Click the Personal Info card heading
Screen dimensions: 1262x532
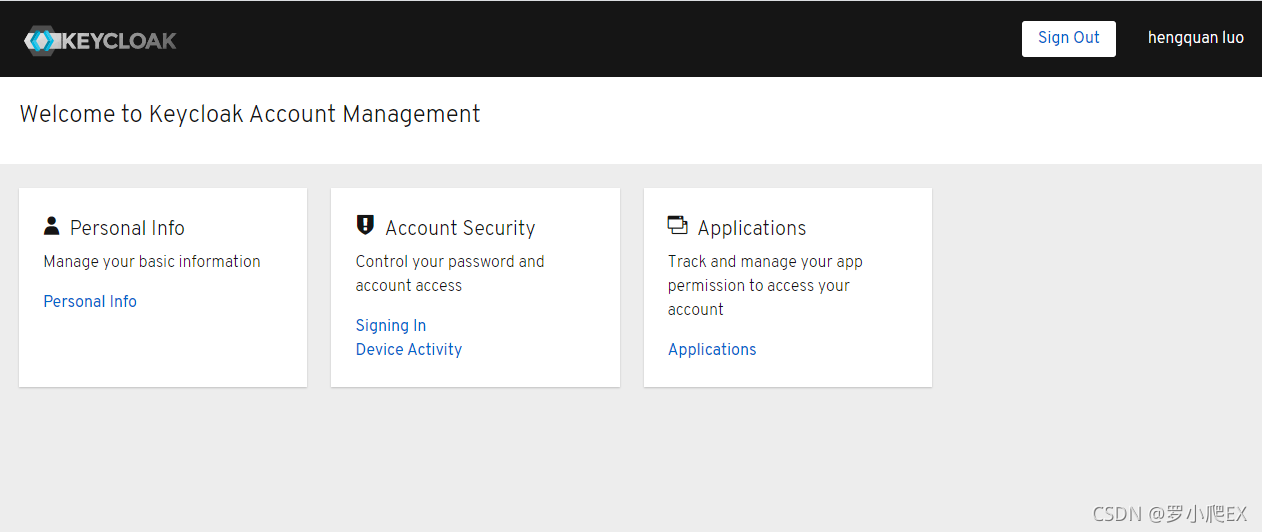127,228
